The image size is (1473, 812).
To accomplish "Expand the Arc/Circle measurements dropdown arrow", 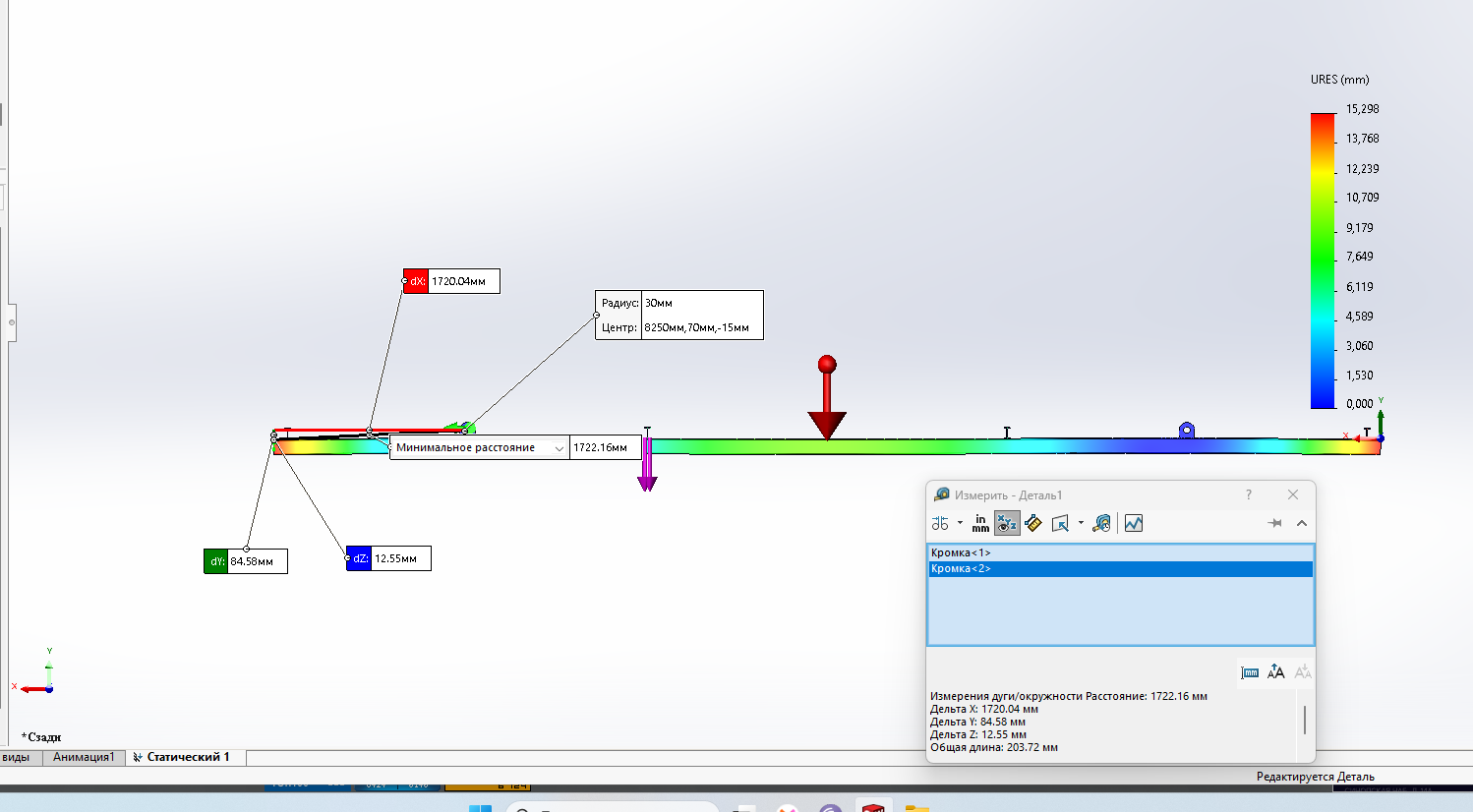I will click(960, 523).
